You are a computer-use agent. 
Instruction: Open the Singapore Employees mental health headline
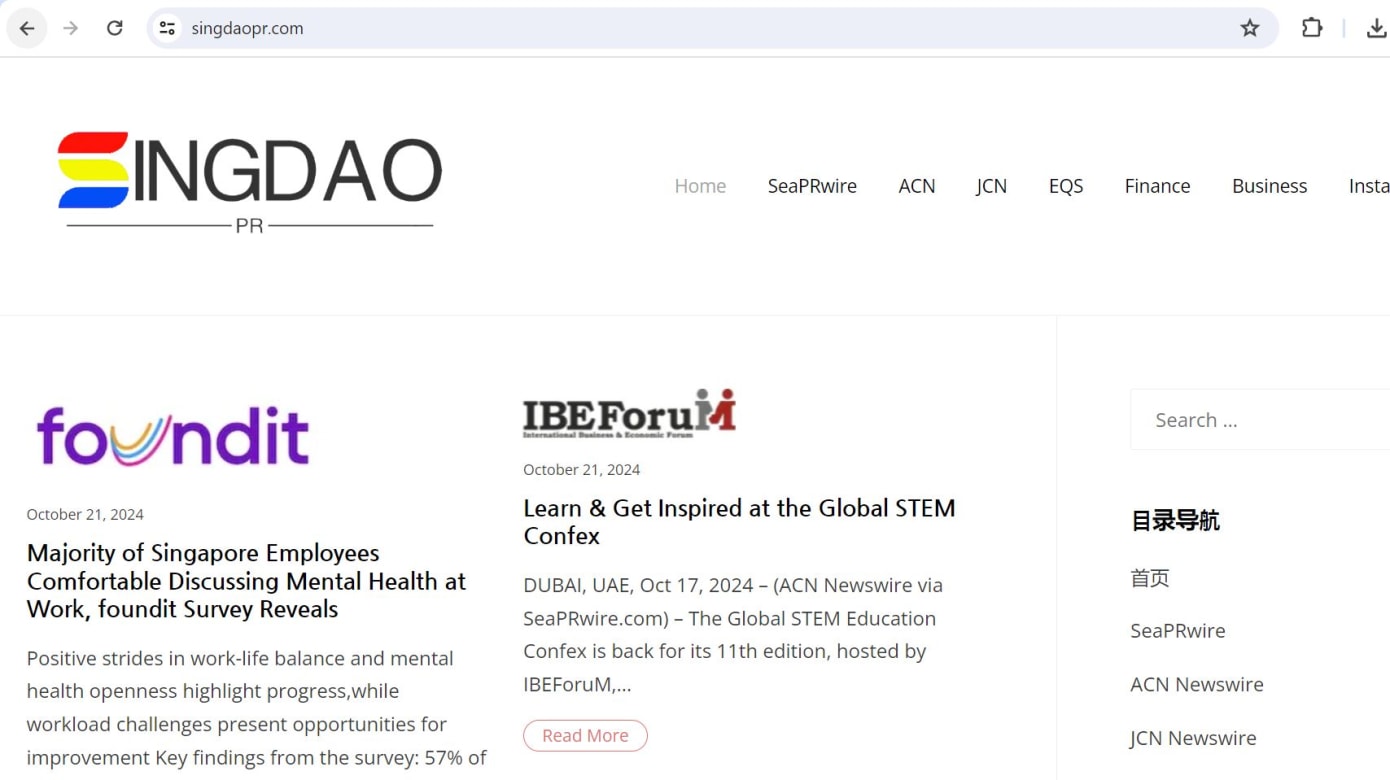(246, 580)
